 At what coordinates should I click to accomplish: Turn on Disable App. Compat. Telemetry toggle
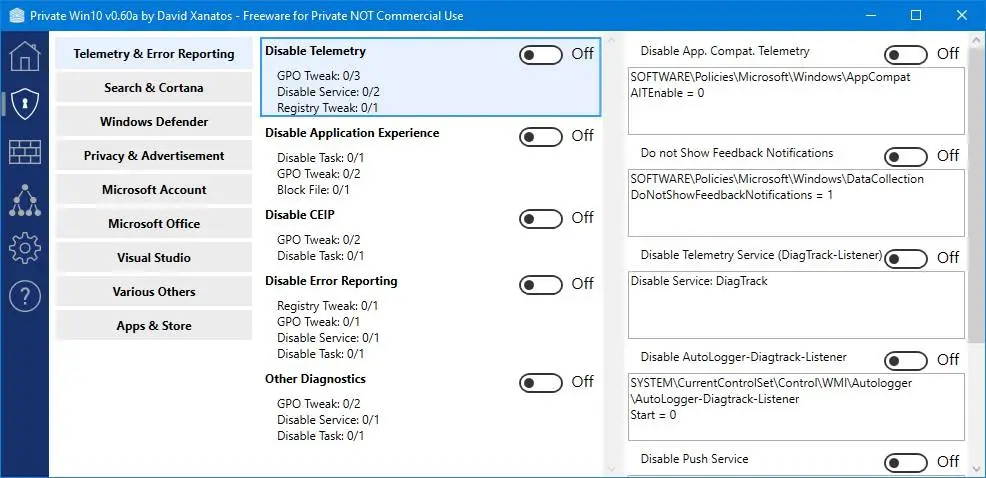906,54
